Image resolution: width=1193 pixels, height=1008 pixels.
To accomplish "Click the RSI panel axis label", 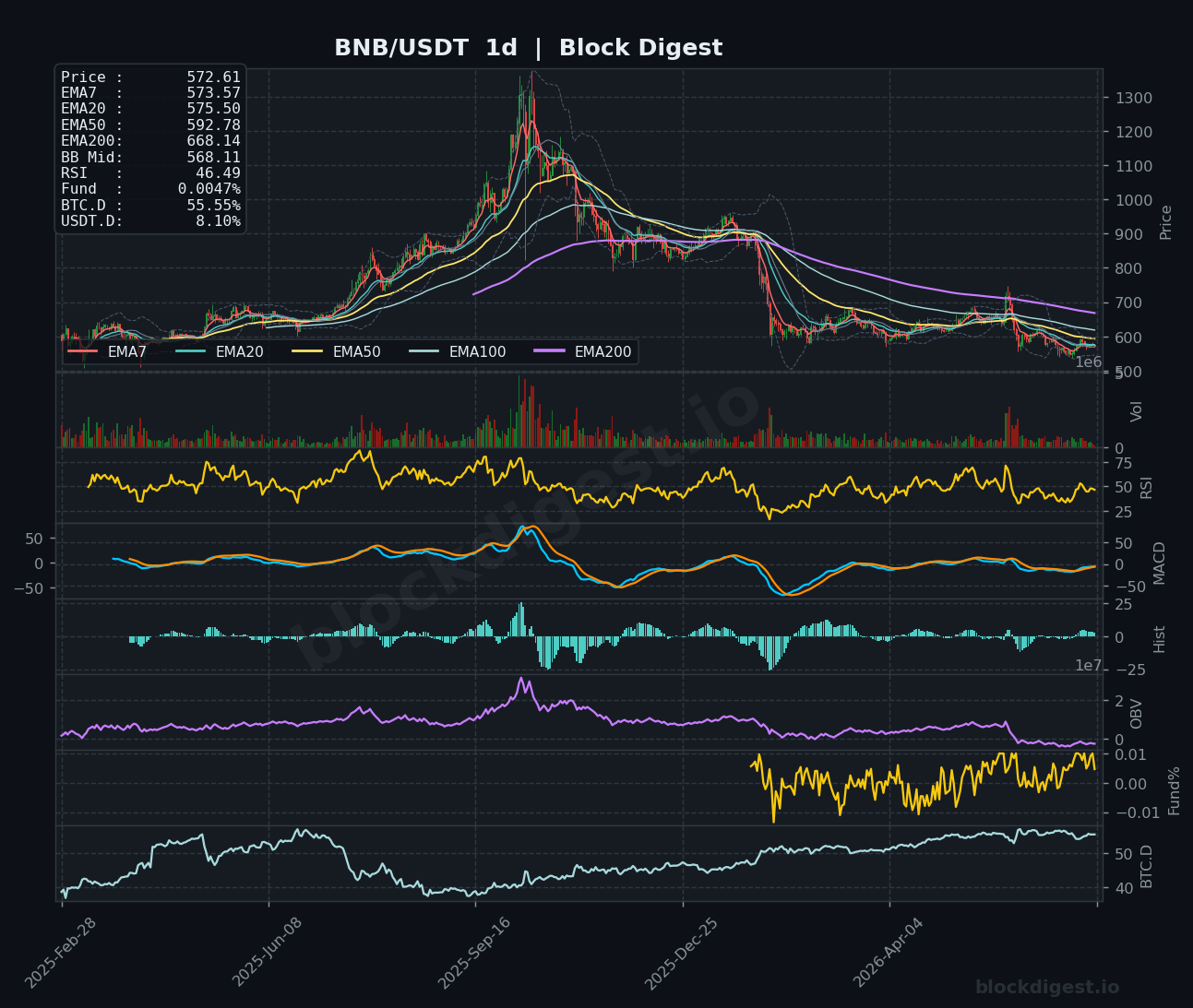I will [x=1147, y=486].
